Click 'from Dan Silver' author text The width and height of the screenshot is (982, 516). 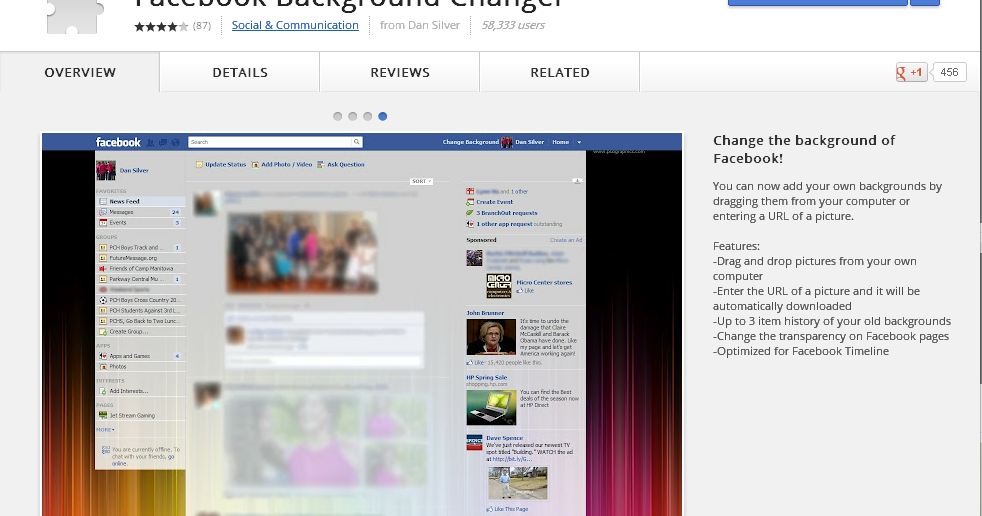[420, 25]
